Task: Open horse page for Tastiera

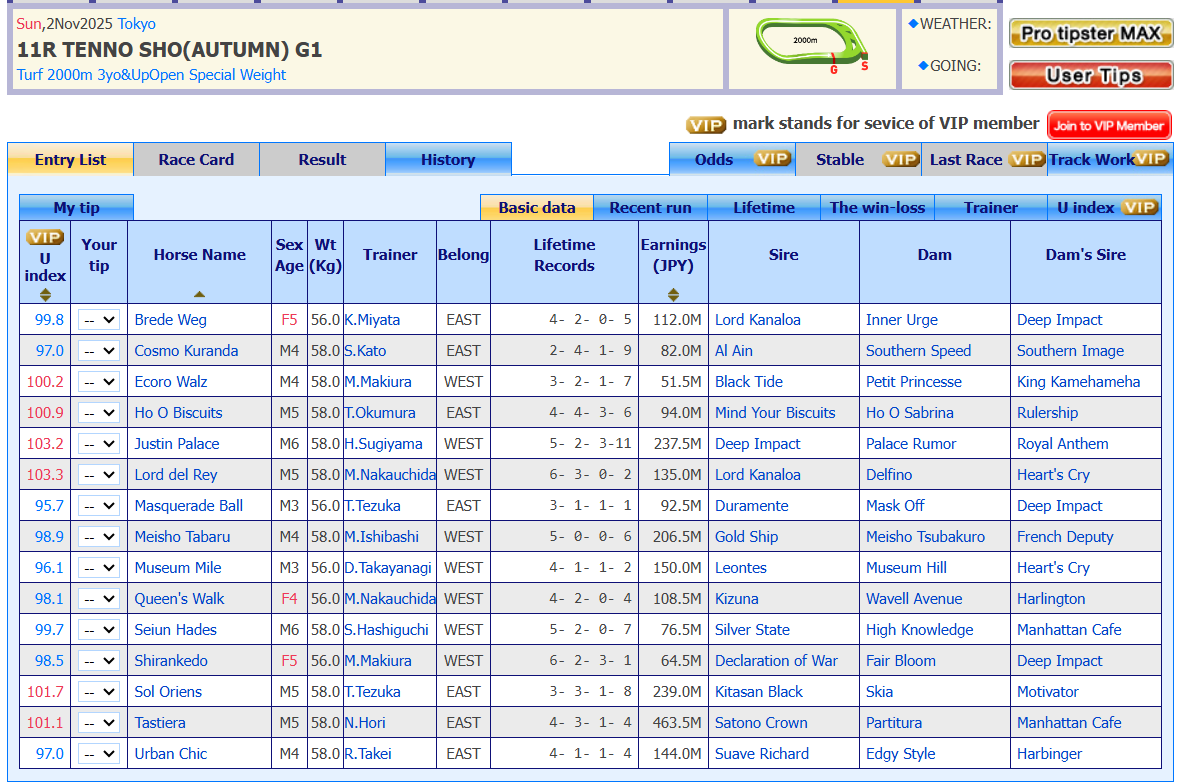Action: pyautogui.click(x=160, y=722)
